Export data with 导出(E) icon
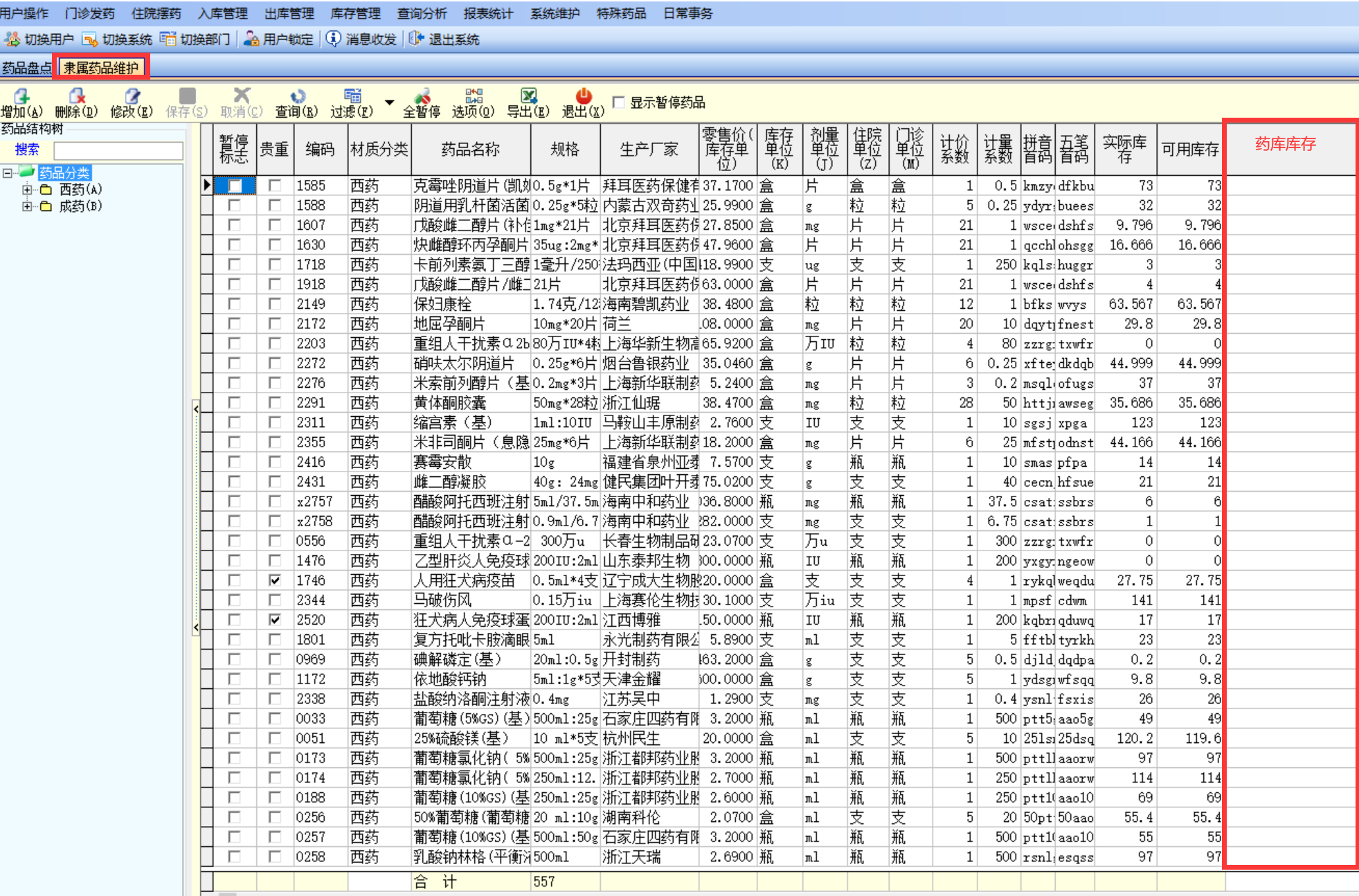 [x=528, y=96]
